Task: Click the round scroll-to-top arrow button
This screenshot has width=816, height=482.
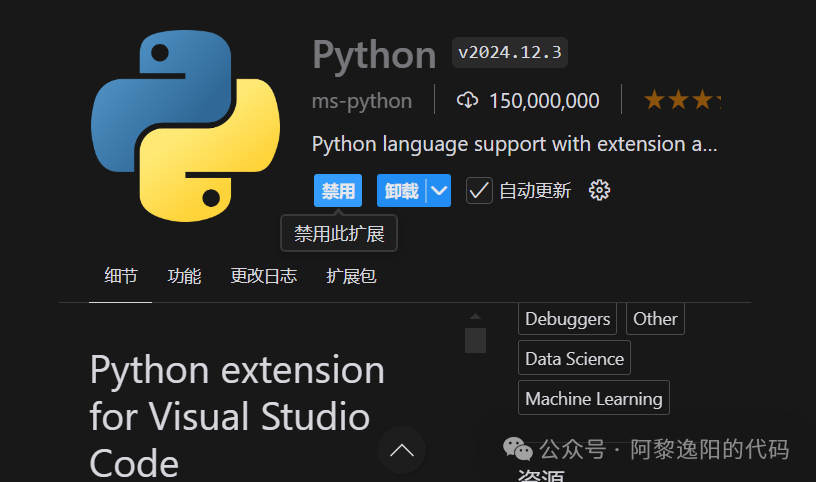Action: coord(402,450)
